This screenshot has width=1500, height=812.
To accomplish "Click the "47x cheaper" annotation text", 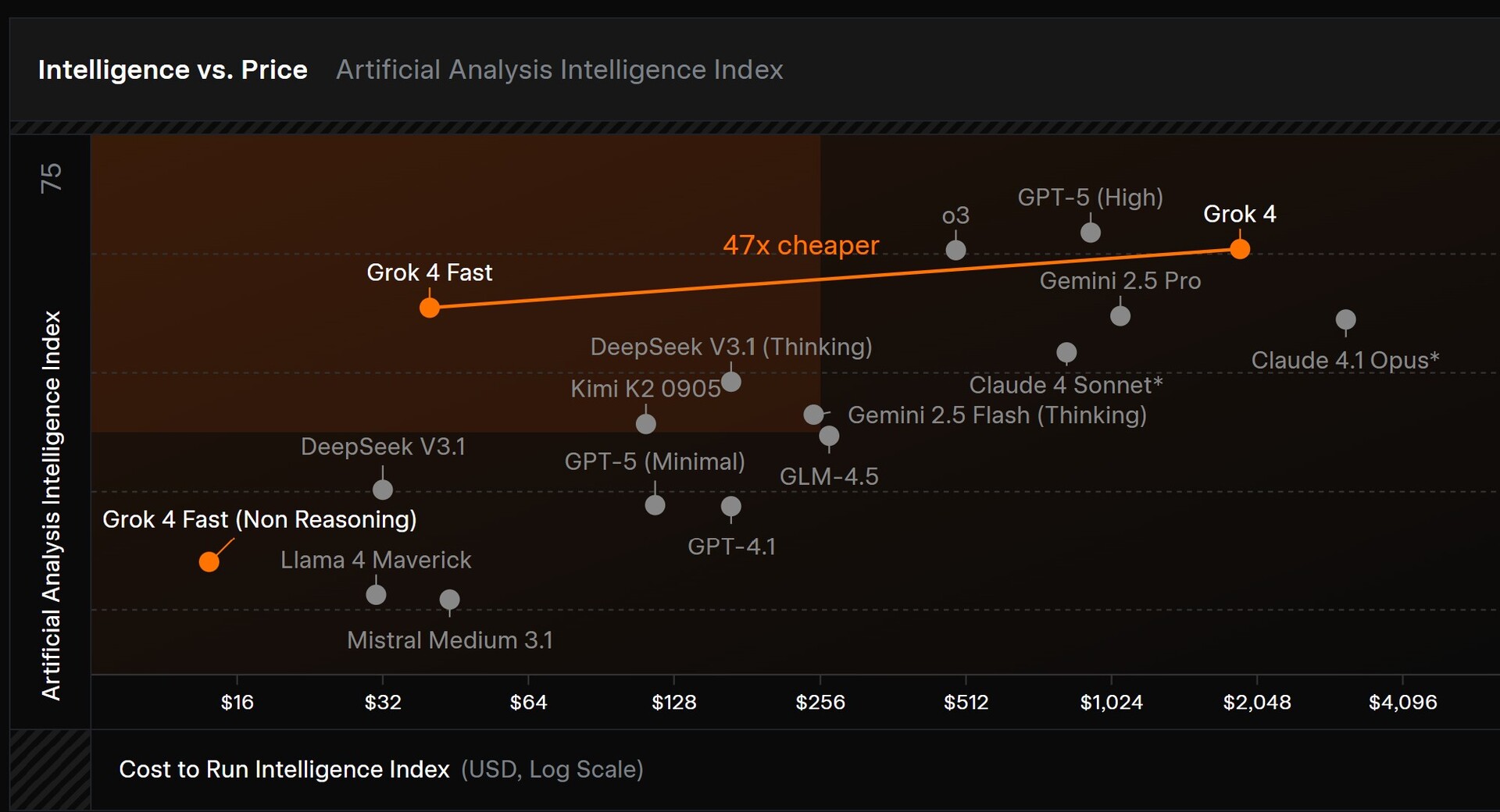I will pyautogui.click(x=801, y=245).
